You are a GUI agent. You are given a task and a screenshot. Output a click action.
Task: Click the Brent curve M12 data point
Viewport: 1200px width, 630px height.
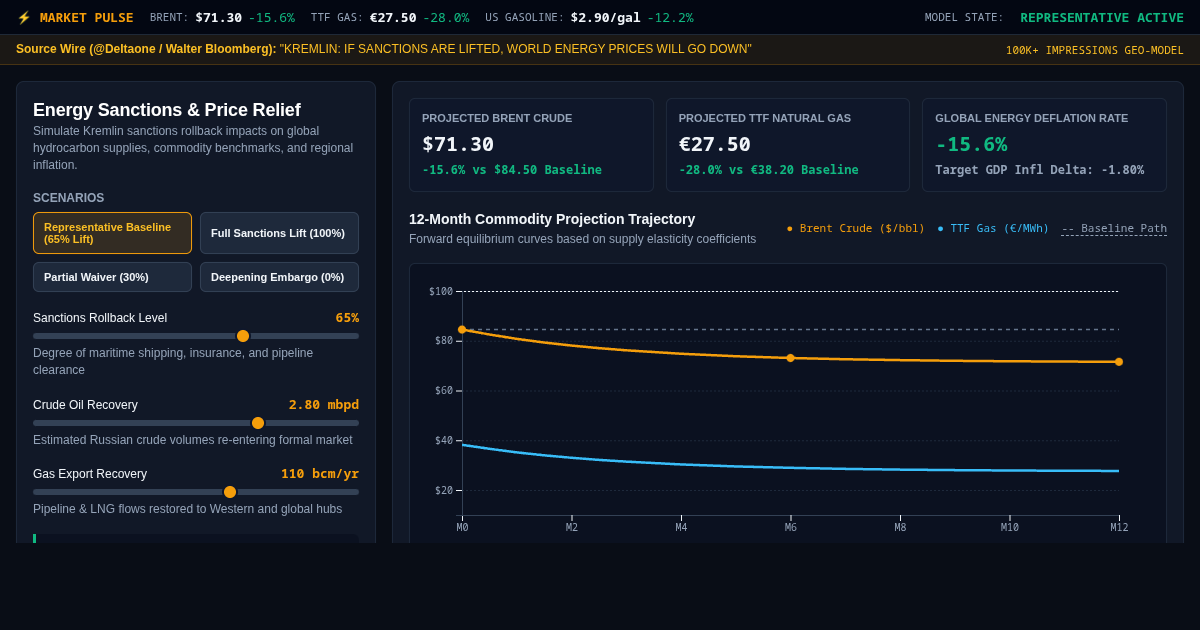coord(1119,362)
